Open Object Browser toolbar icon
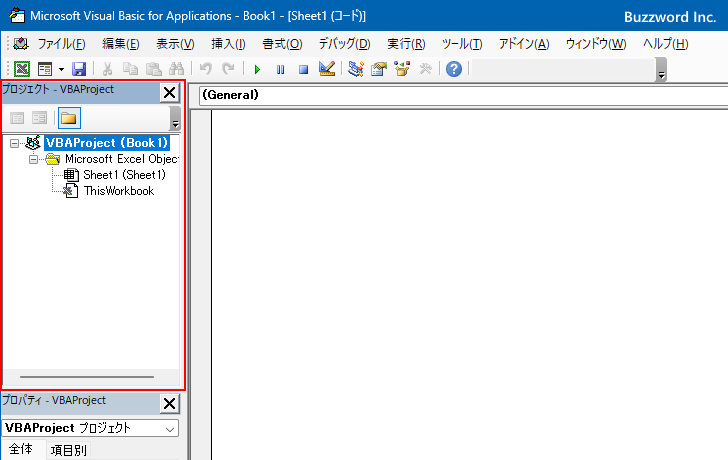The image size is (728, 460). pos(402,69)
